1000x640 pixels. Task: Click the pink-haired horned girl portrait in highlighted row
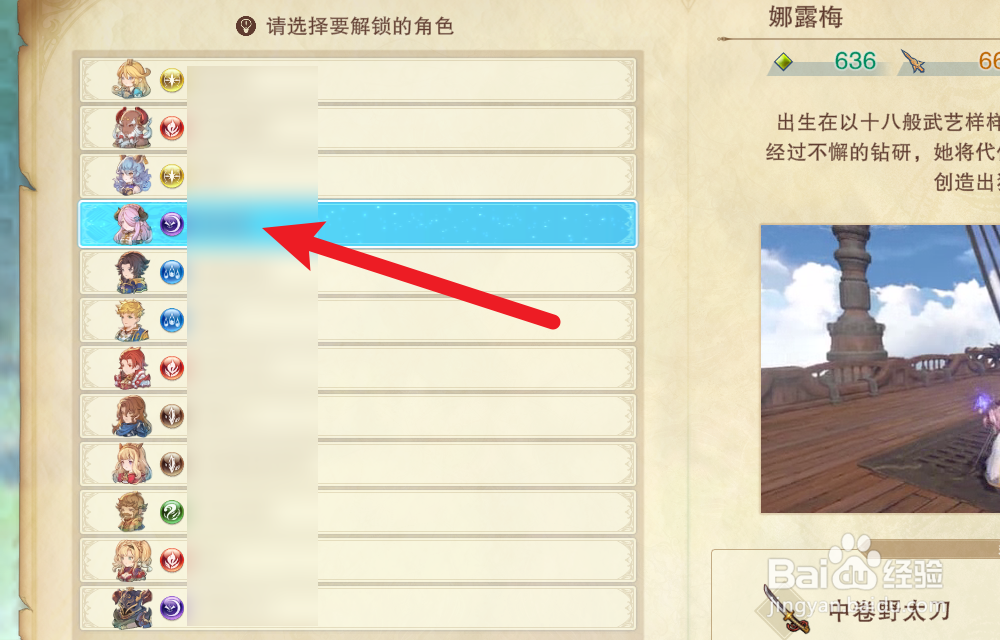point(132,224)
